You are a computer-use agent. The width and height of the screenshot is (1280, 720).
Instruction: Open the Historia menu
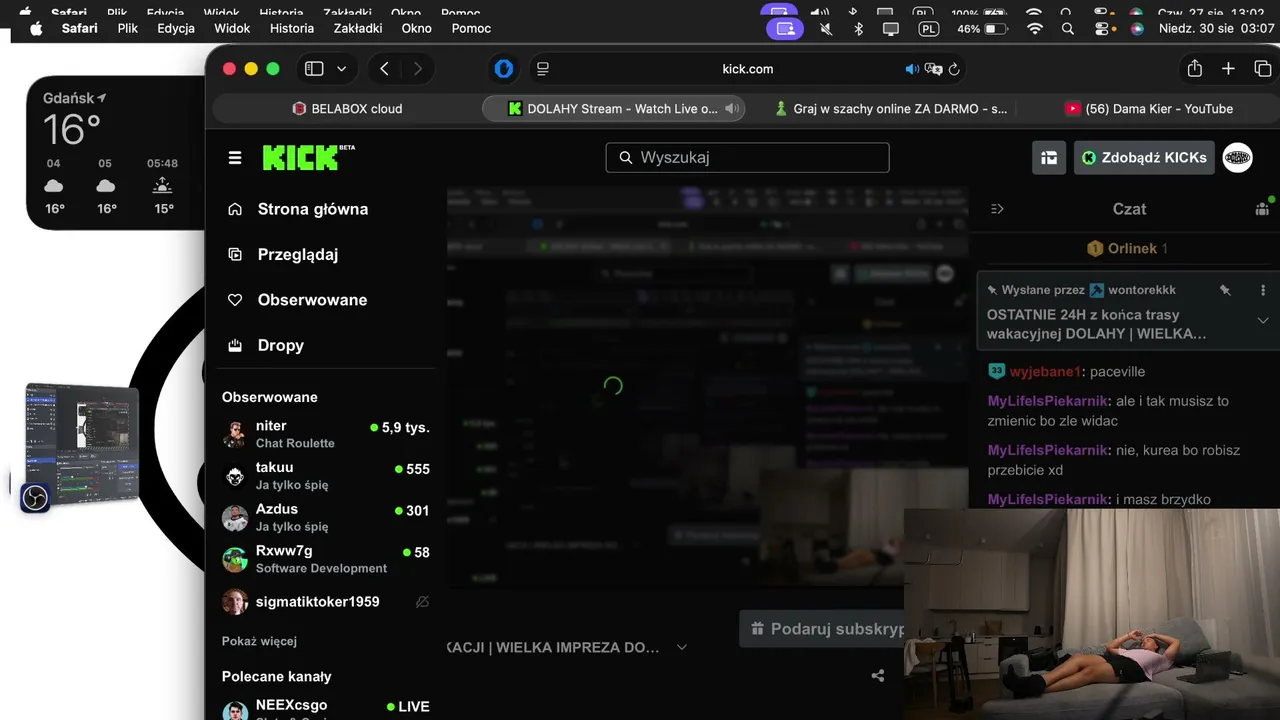pos(292,29)
